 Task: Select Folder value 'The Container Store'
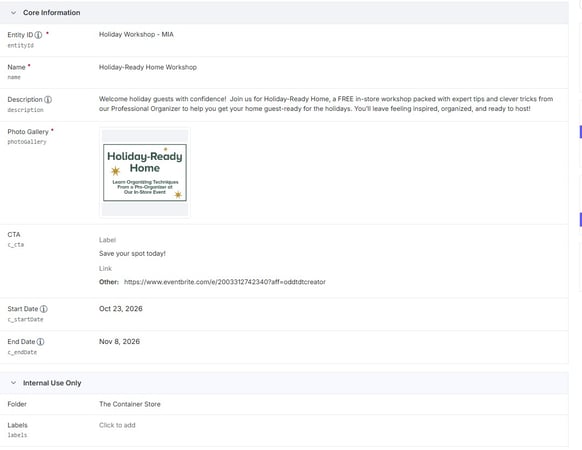click(130, 404)
